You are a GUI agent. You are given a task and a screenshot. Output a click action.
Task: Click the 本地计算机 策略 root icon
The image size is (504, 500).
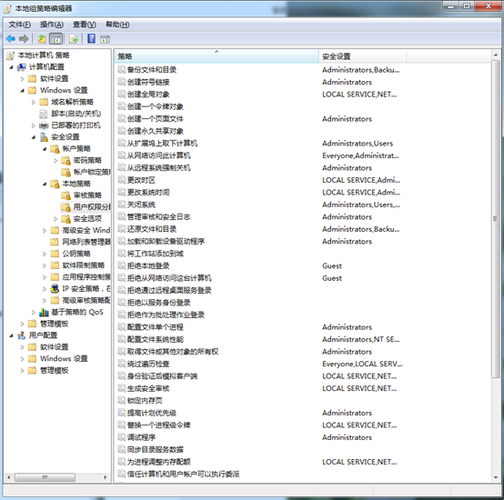coord(11,55)
